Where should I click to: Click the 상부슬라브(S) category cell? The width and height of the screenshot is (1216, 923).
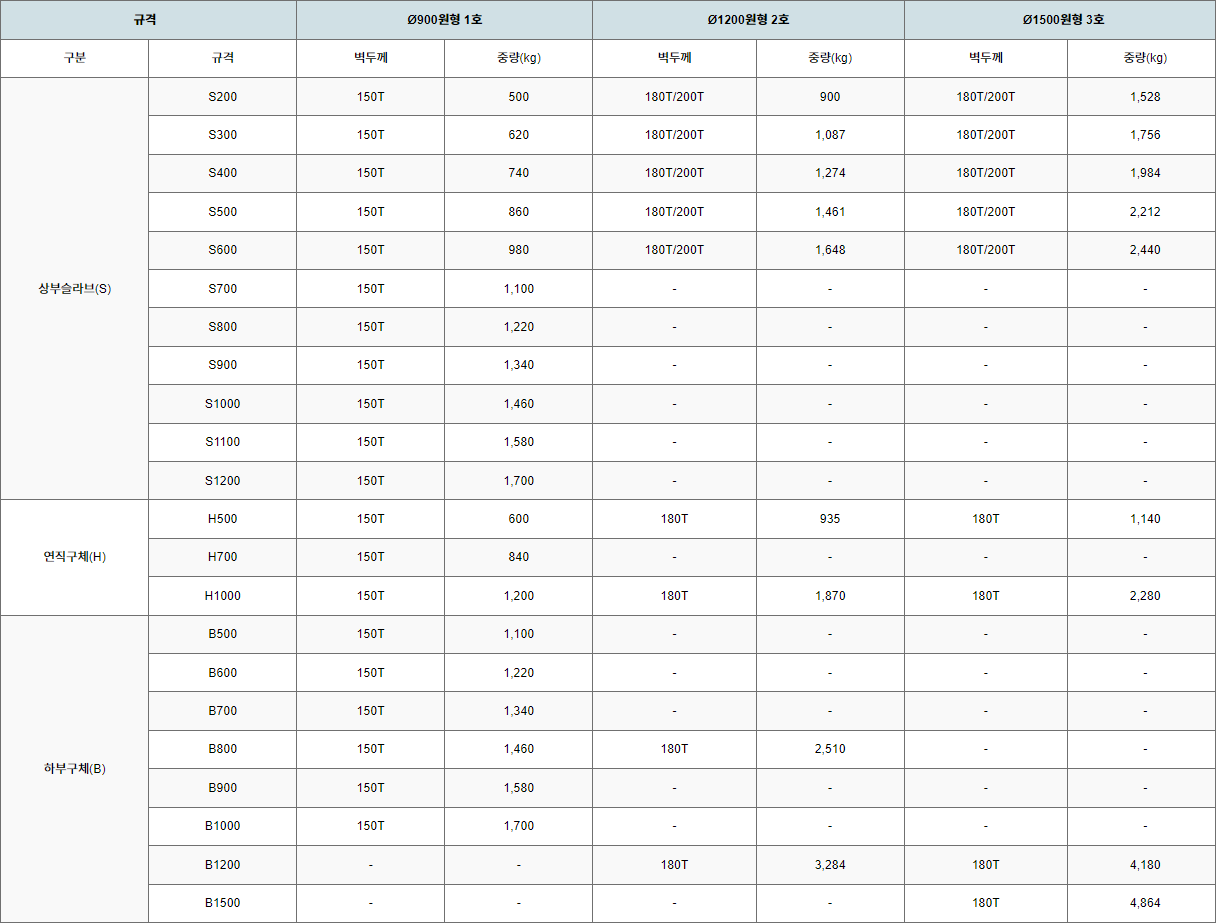[x=74, y=288]
